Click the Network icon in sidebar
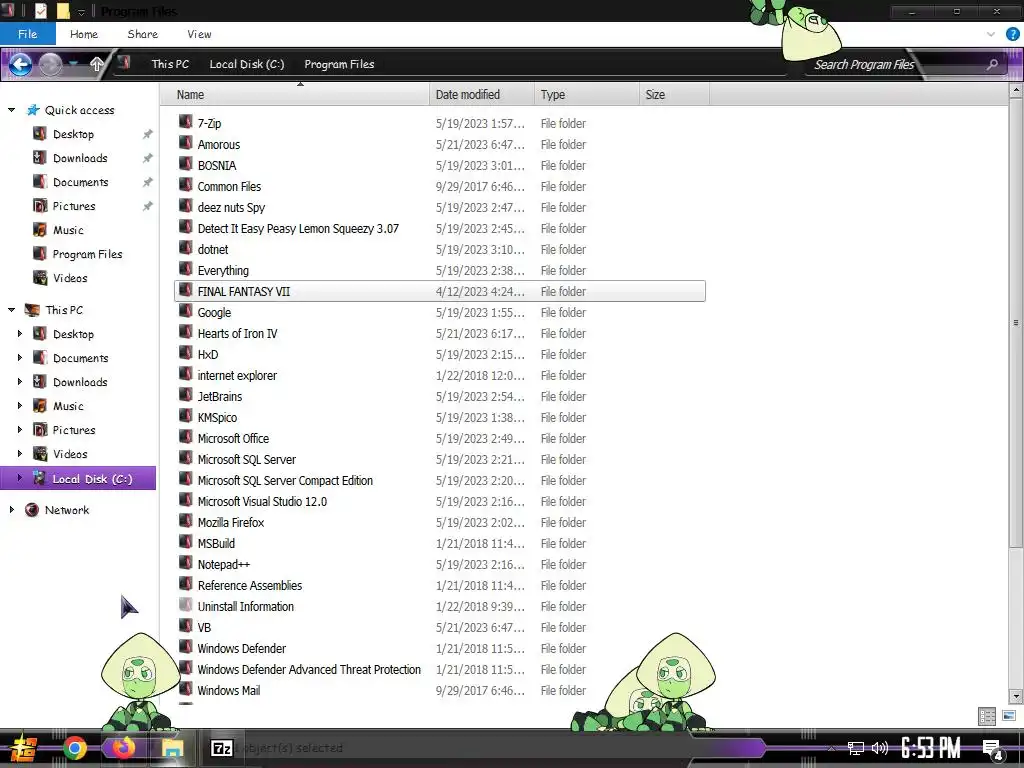Viewport: 1024px width, 768px height. [31, 510]
